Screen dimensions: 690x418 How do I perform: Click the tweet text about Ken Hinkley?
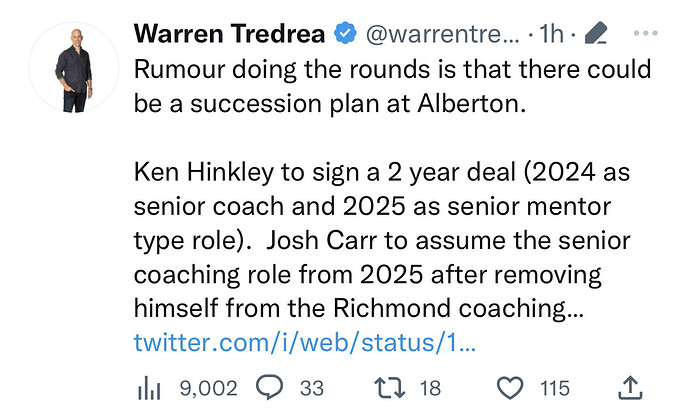(x=382, y=240)
